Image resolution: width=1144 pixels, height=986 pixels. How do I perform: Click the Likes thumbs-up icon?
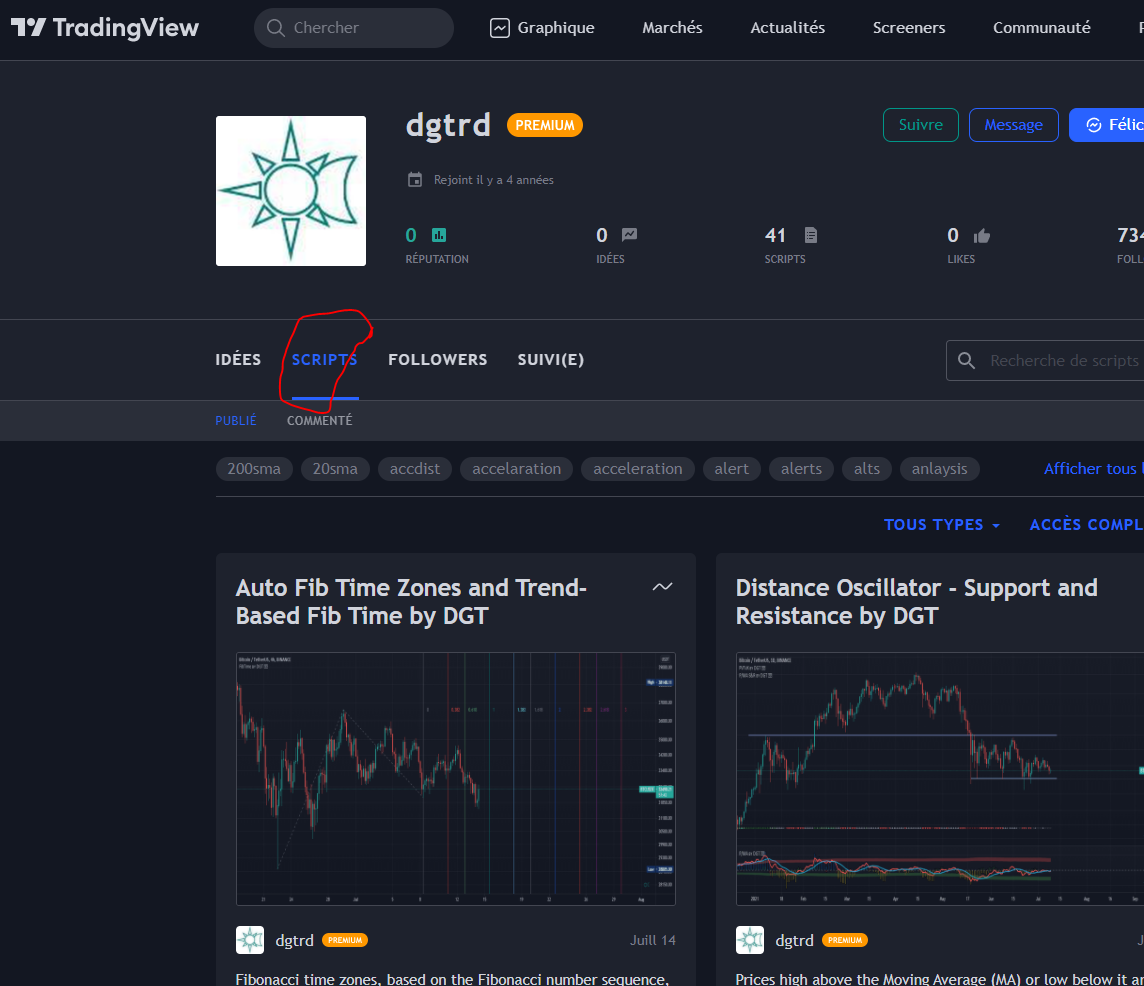click(x=981, y=234)
